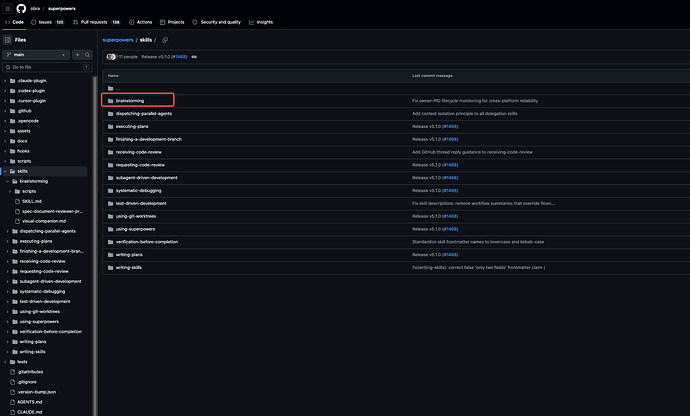The width and height of the screenshot is (690, 416).
Task: Open the superpowers repository link in the header
Action: (62, 8)
